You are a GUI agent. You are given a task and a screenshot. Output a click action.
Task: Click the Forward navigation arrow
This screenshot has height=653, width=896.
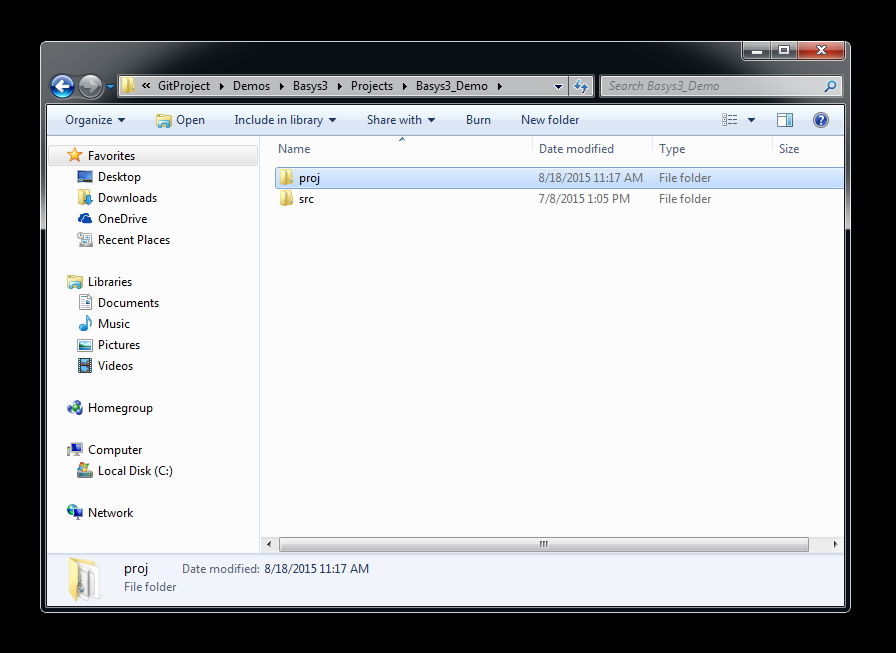tap(90, 86)
